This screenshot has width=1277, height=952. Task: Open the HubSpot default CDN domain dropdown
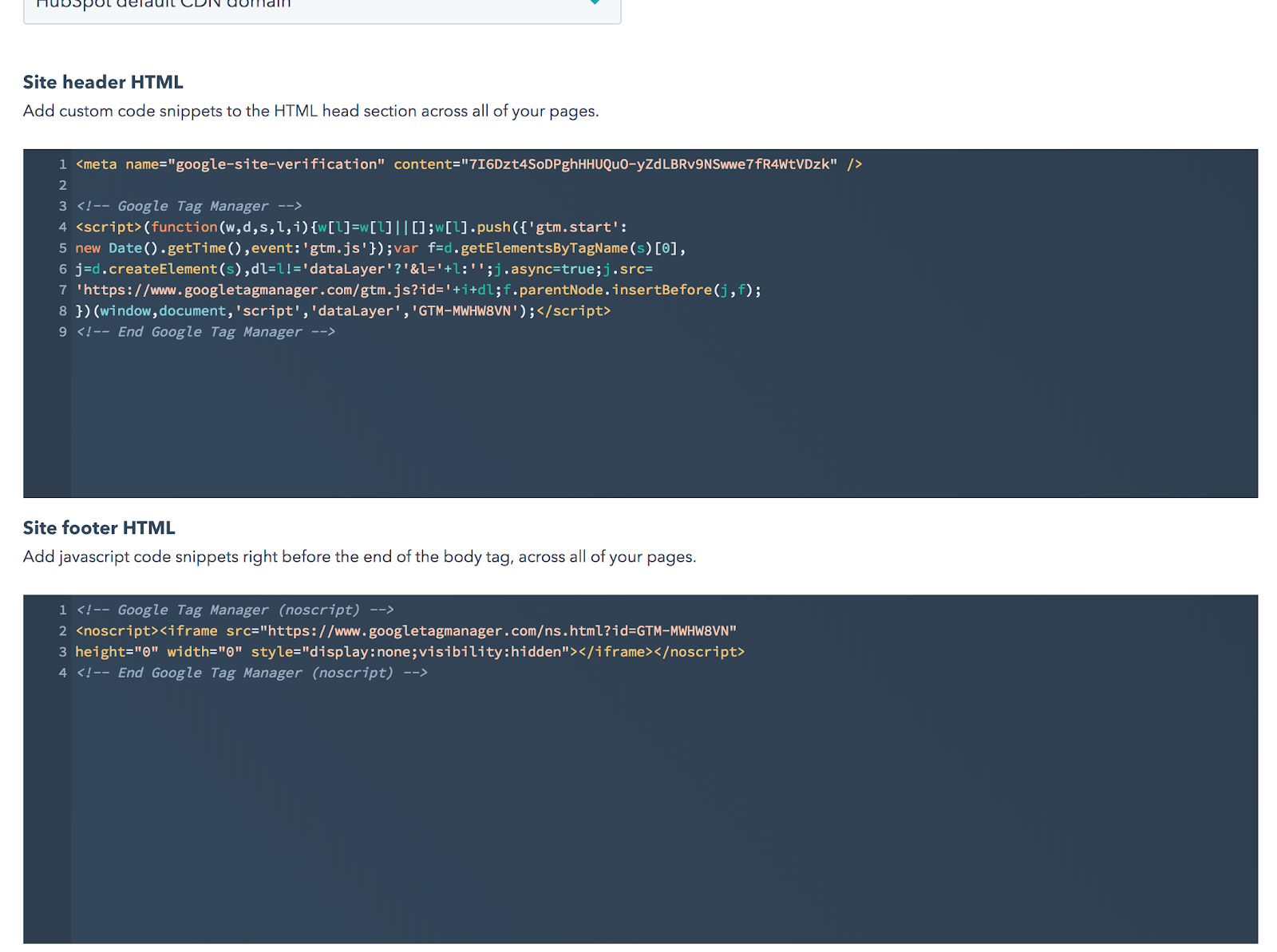(x=322, y=6)
